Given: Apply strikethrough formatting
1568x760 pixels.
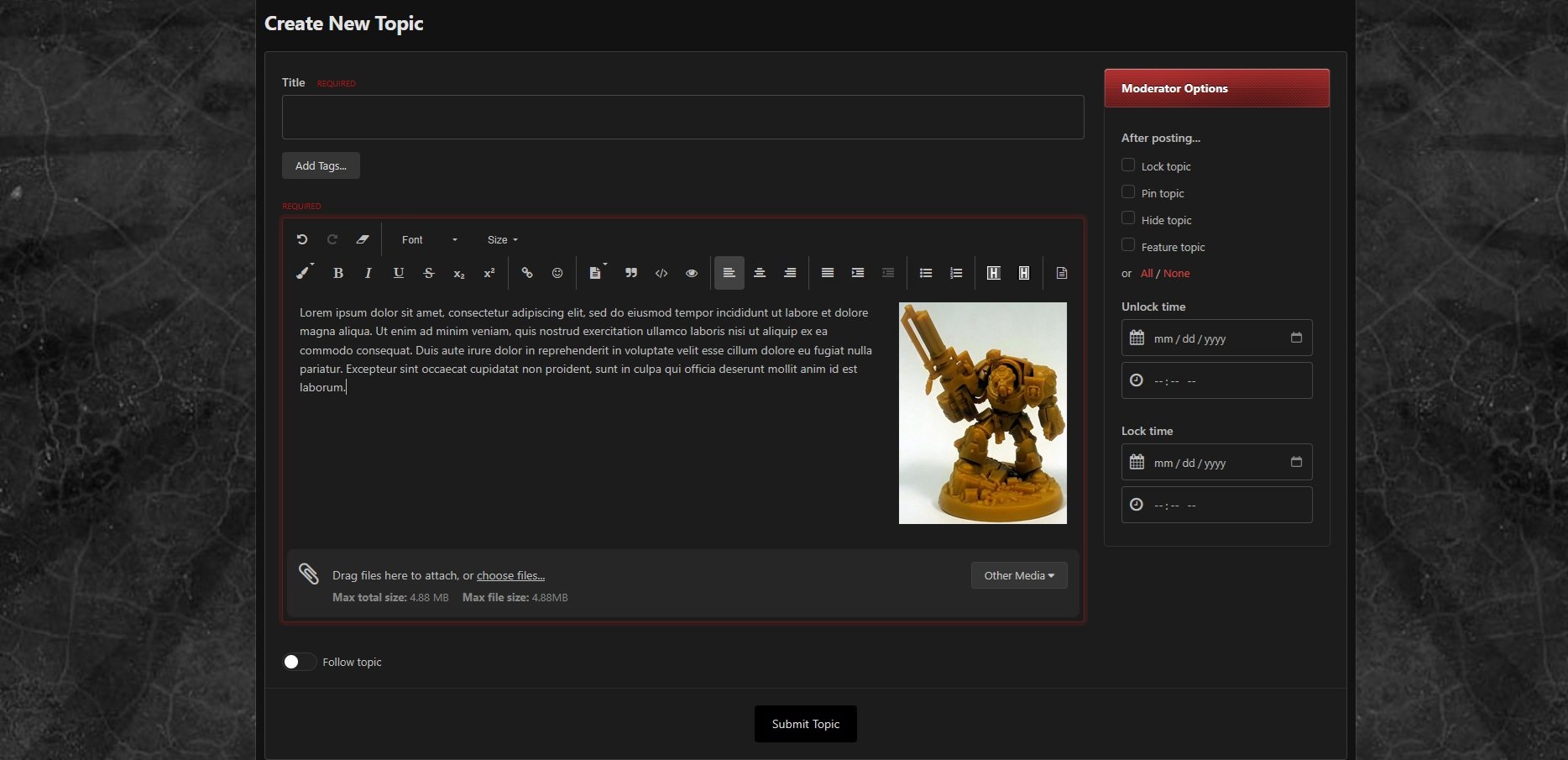Looking at the screenshot, I should click(x=429, y=273).
